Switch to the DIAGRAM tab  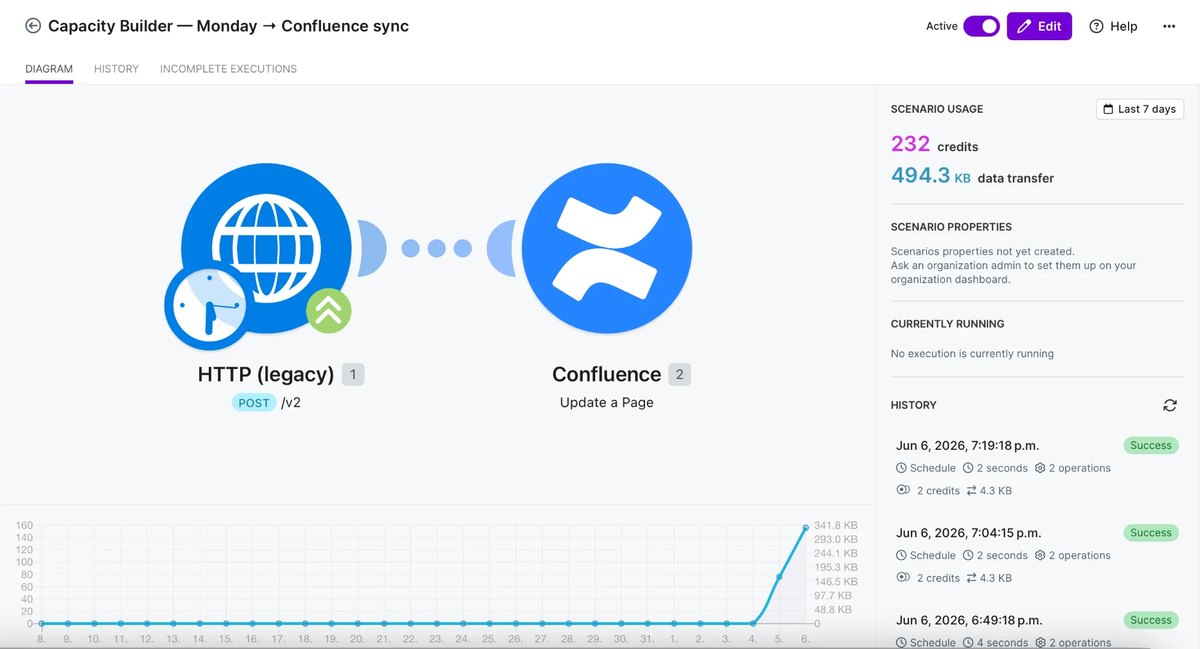[x=49, y=69]
